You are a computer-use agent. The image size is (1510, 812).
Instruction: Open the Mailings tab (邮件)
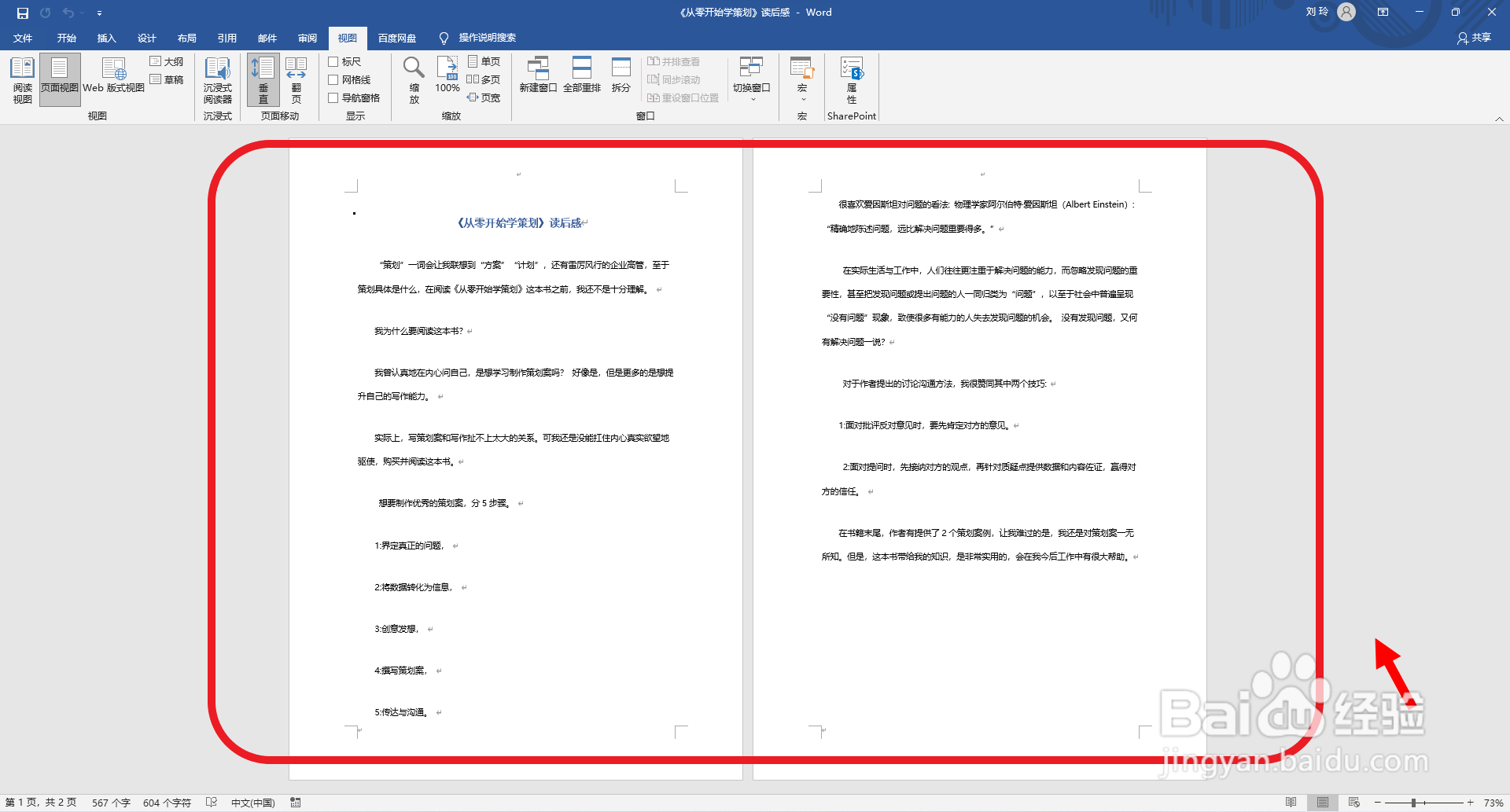[267, 38]
